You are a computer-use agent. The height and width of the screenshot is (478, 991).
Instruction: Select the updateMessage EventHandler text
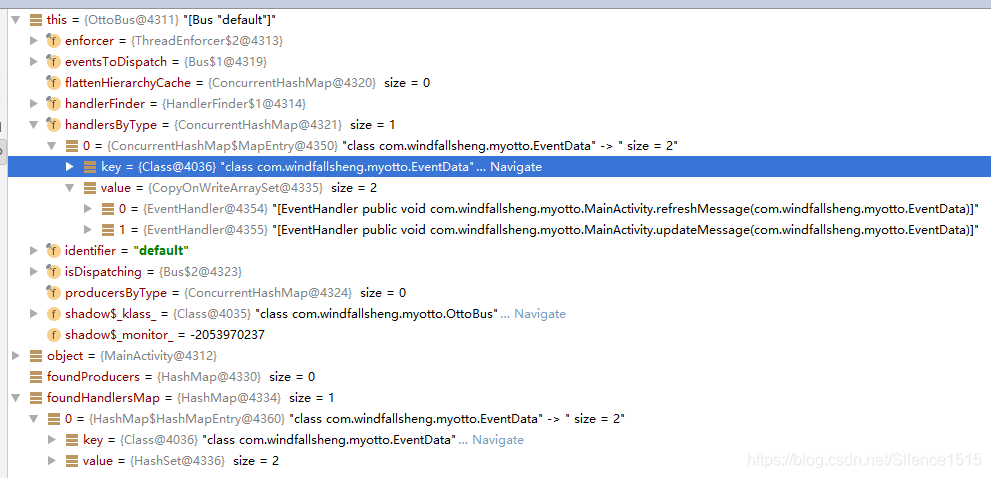626,230
